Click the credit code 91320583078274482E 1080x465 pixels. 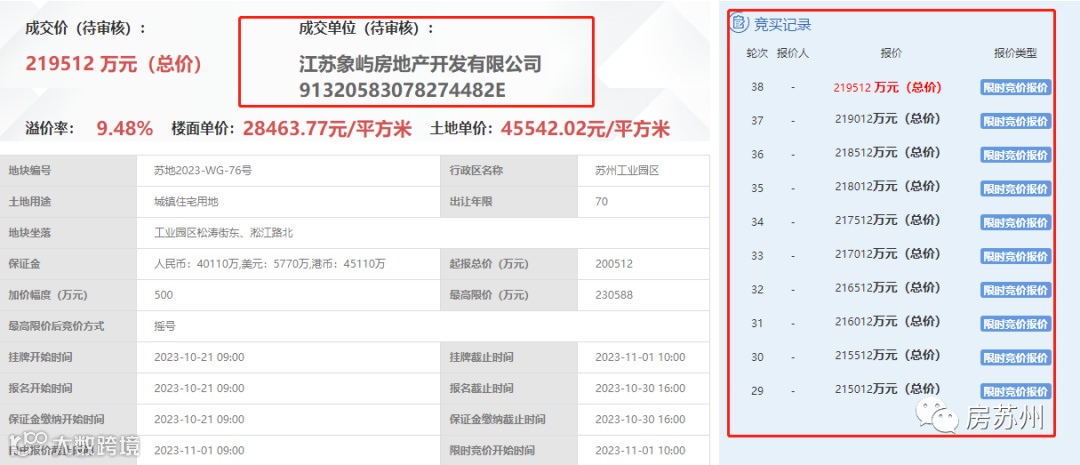point(402,91)
